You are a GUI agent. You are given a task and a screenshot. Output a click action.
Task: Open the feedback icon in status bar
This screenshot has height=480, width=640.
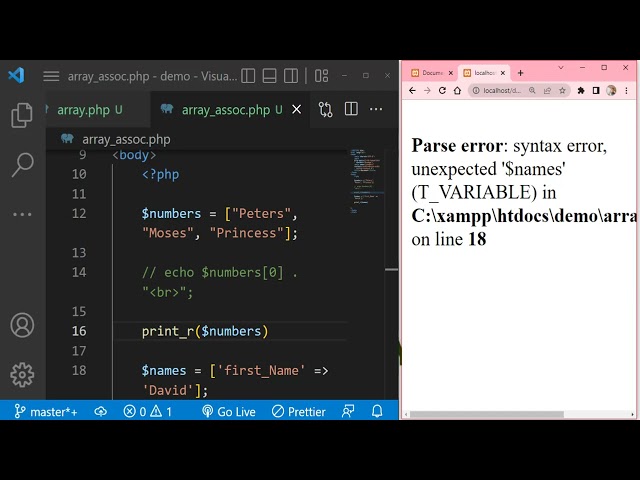(x=348, y=411)
